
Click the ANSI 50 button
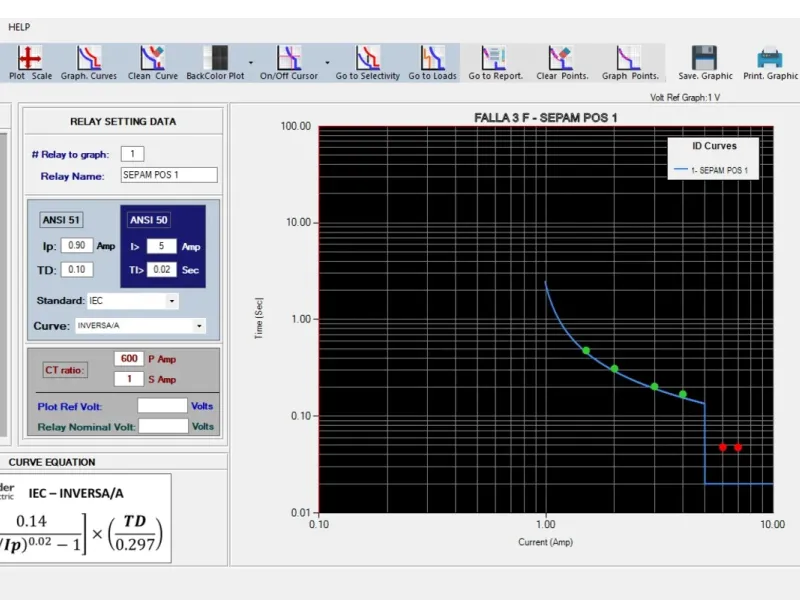pos(148,220)
